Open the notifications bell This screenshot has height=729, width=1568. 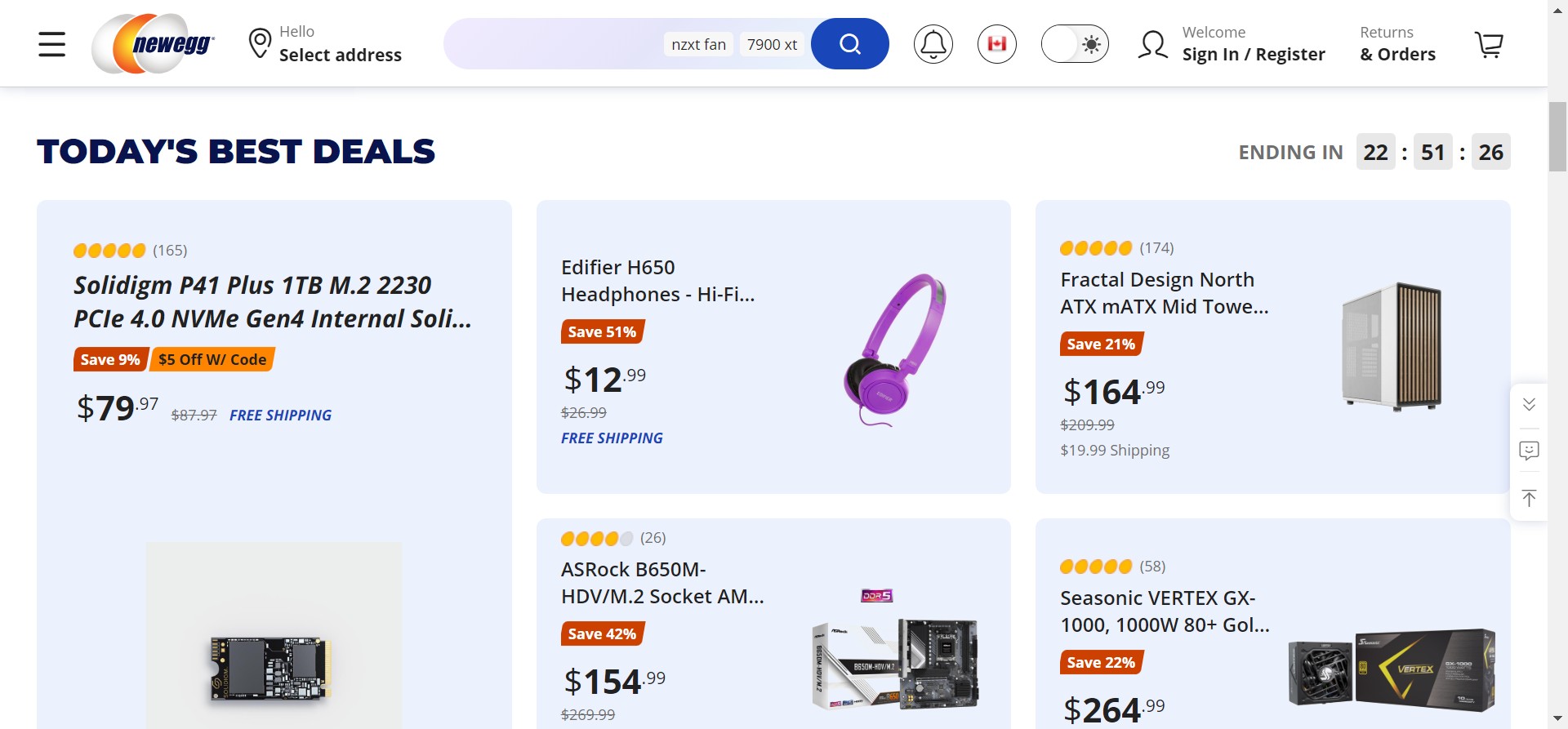933,44
